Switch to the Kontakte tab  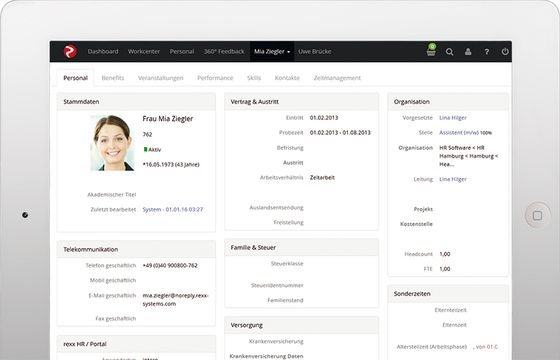point(287,78)
